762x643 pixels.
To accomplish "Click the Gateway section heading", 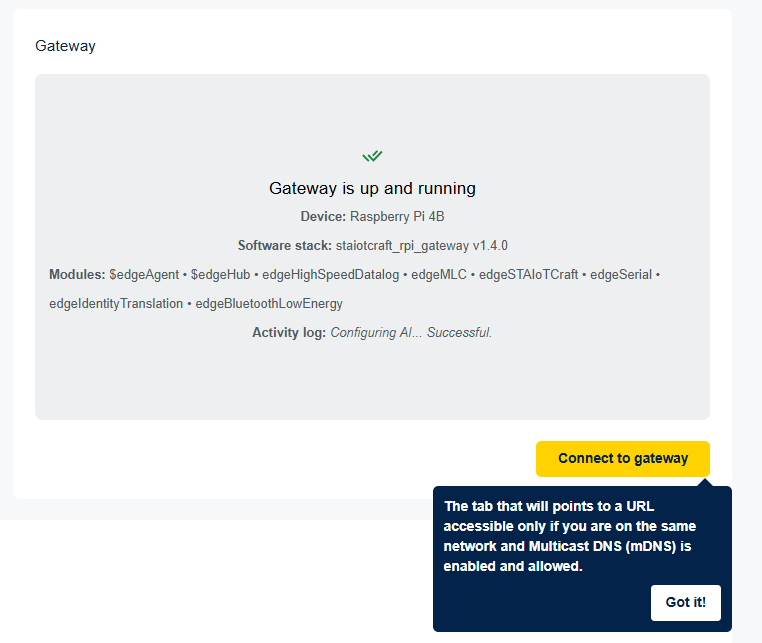I will [x=65, y=46].
